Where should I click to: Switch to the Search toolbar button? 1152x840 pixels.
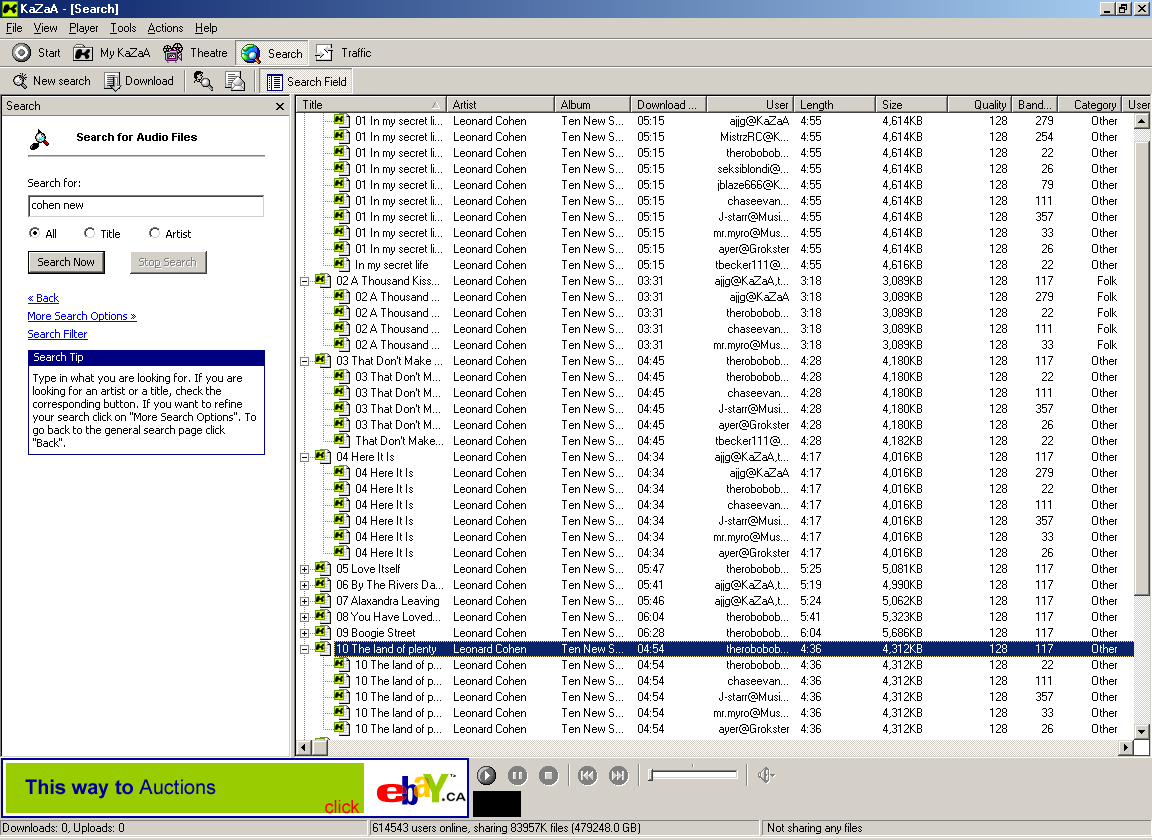pos(272,53)
